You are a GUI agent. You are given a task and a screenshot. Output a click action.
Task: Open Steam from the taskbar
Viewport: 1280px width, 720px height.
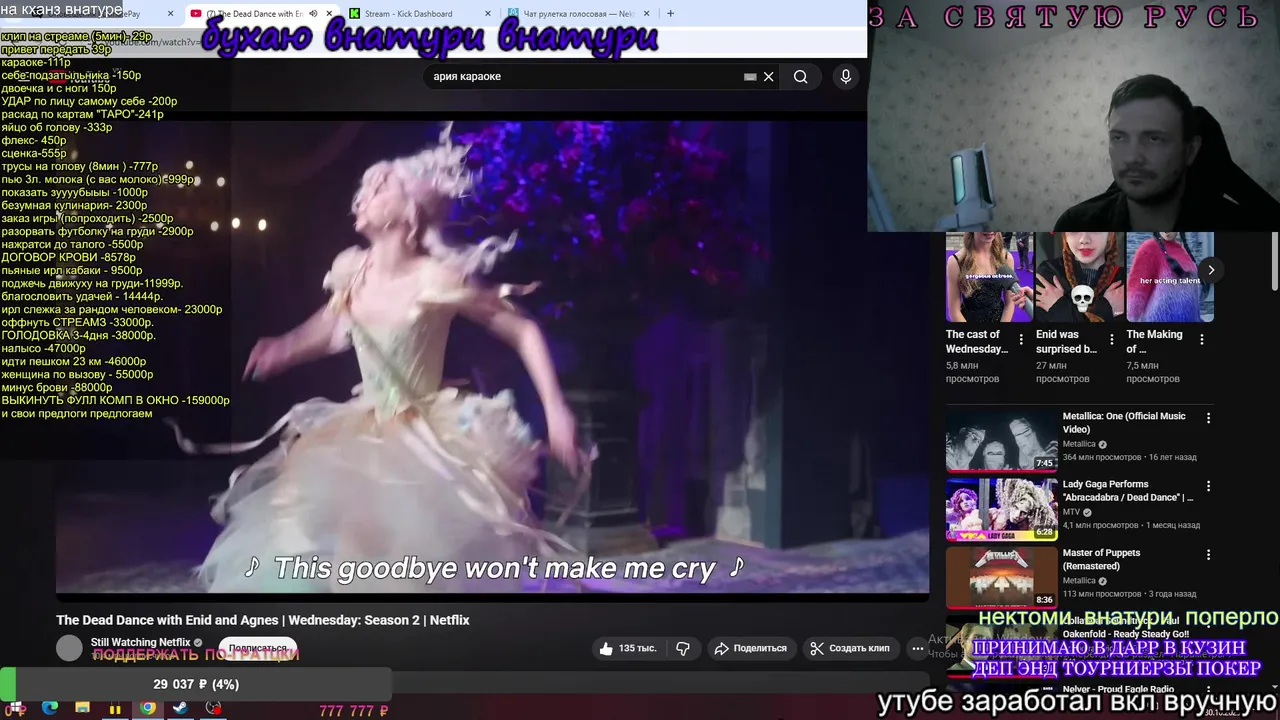(x=180, y=709)
